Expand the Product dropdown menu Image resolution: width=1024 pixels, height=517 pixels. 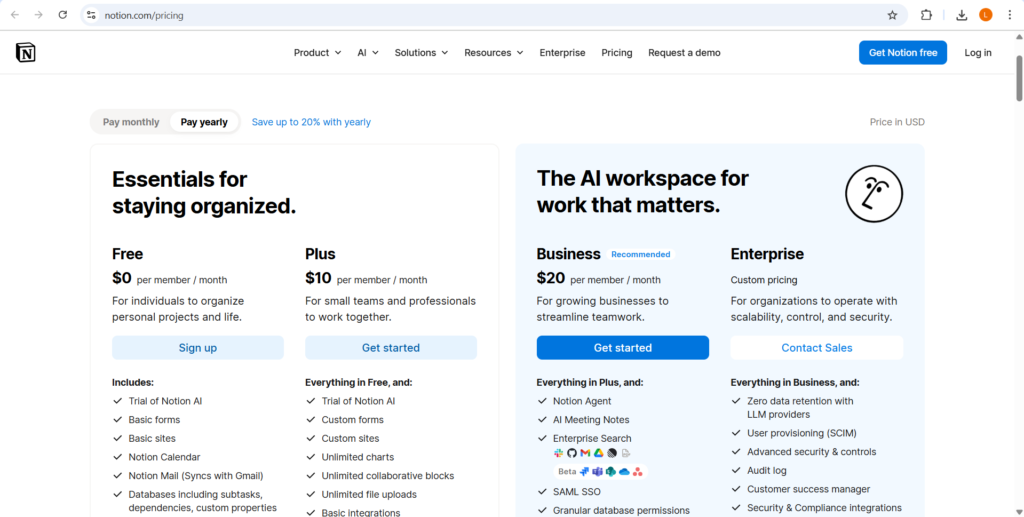coord(317,53)
